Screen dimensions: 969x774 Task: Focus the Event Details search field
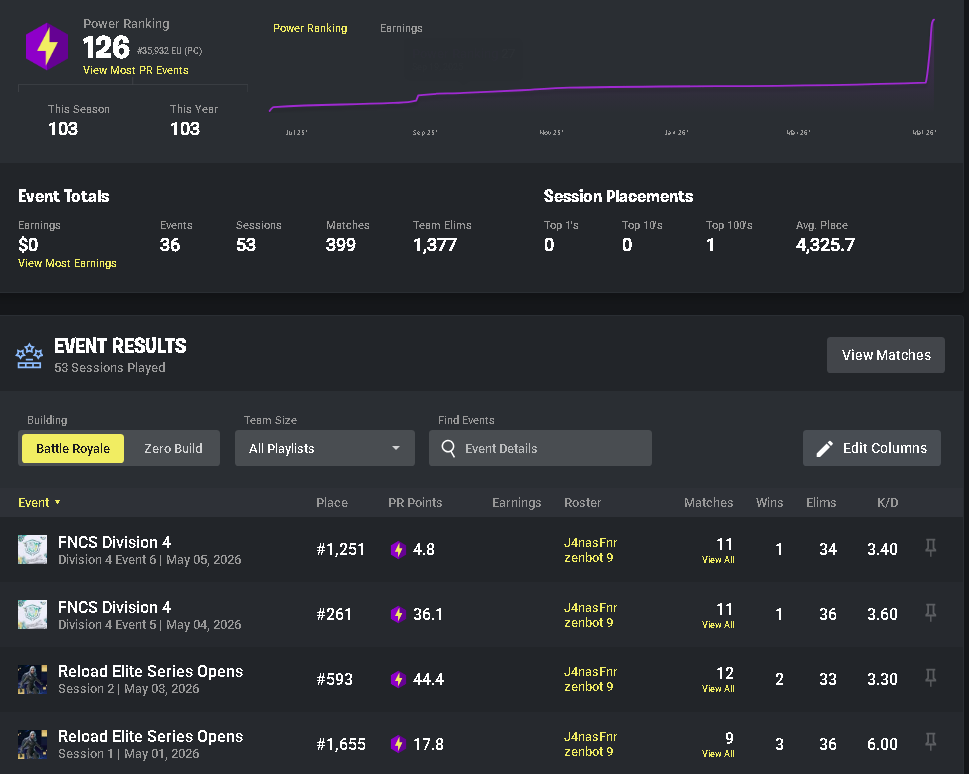point(540,448)
